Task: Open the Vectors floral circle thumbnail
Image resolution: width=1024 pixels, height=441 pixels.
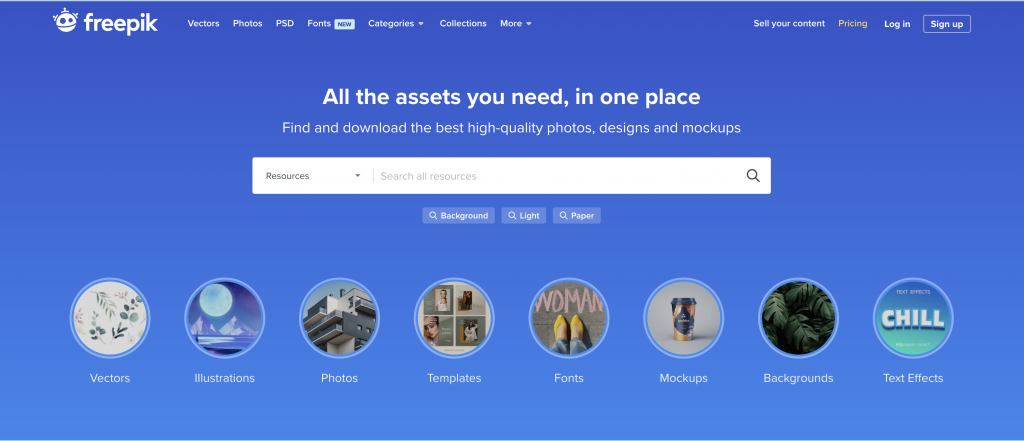Action: pos(110,318)
